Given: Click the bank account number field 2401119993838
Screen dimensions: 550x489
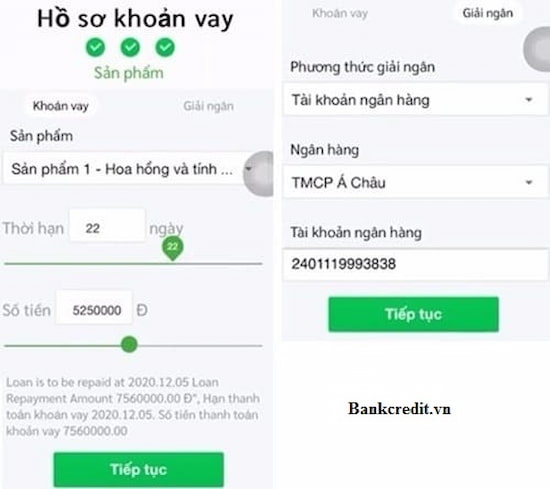Looking at the screenshot, I should tap(415, 264).
